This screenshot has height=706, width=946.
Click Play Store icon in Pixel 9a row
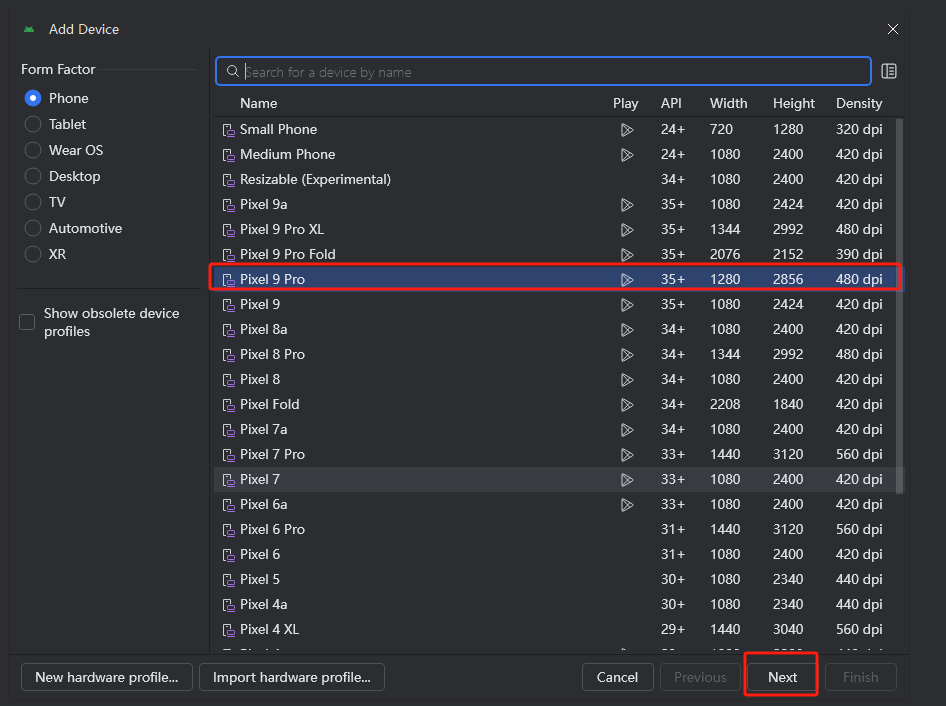pos(627,205)
